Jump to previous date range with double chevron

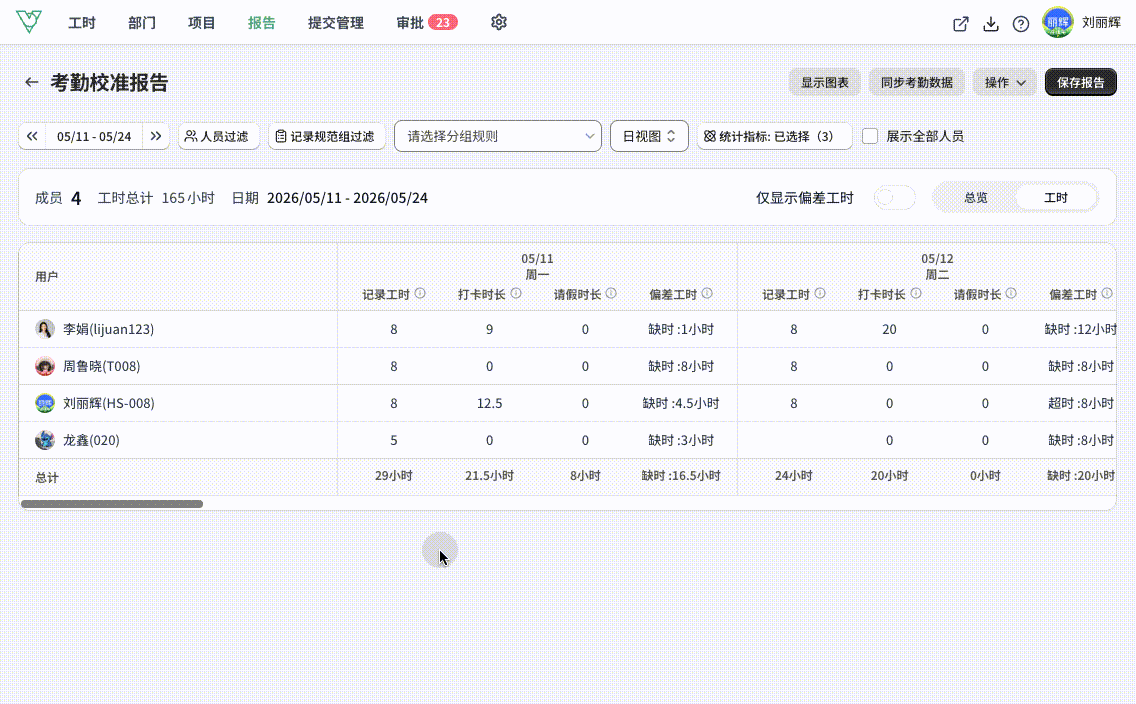click(x=32, y=136)
